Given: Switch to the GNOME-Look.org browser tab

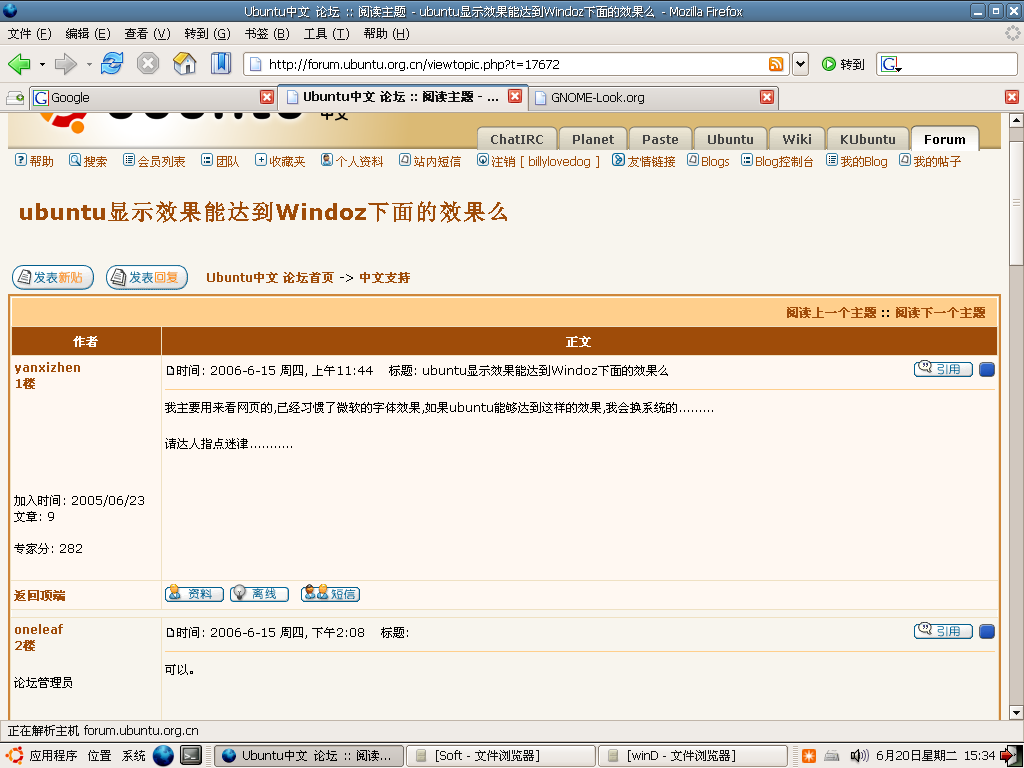Looking at the screenshot, I should pos(653,98).
